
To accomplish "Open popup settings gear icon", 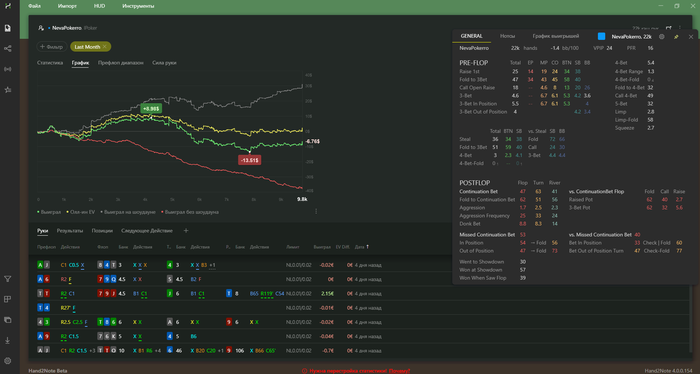I will click(x=662, y=37).
